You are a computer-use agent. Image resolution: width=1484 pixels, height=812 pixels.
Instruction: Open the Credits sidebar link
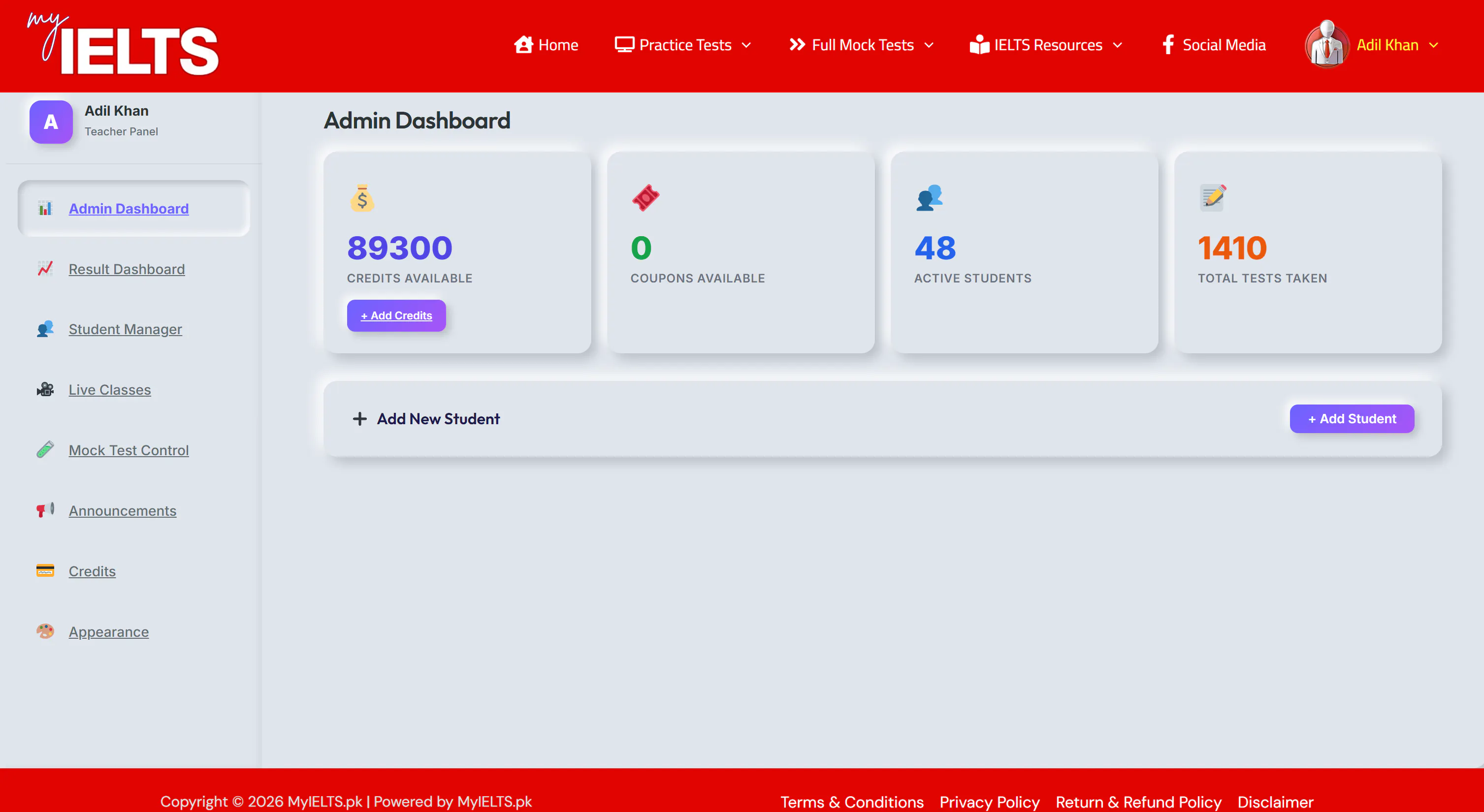[x=92, y=571]
